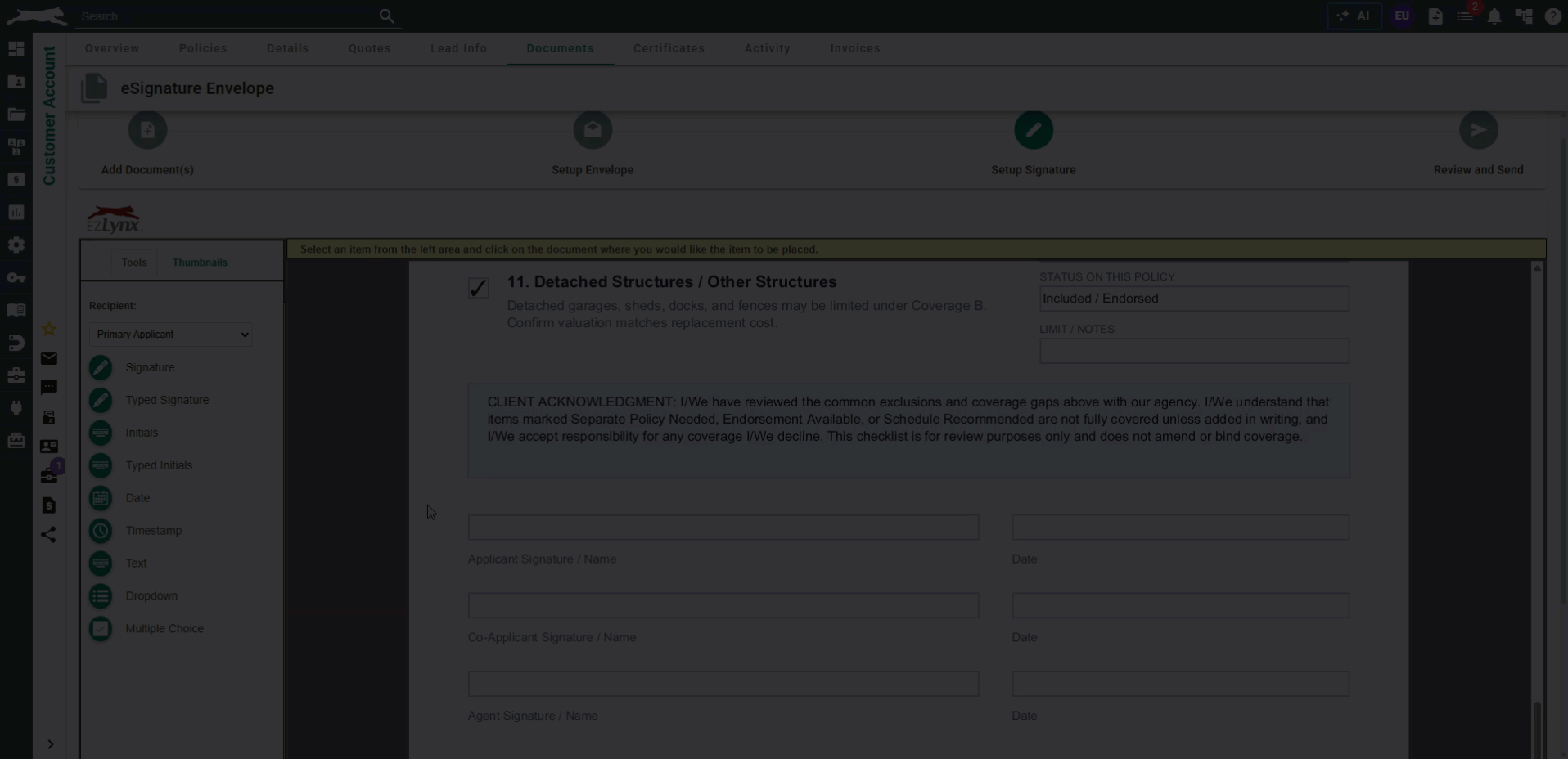Click the new document icon in top bar
The image size is (1568, 759).
(1435, 16)
